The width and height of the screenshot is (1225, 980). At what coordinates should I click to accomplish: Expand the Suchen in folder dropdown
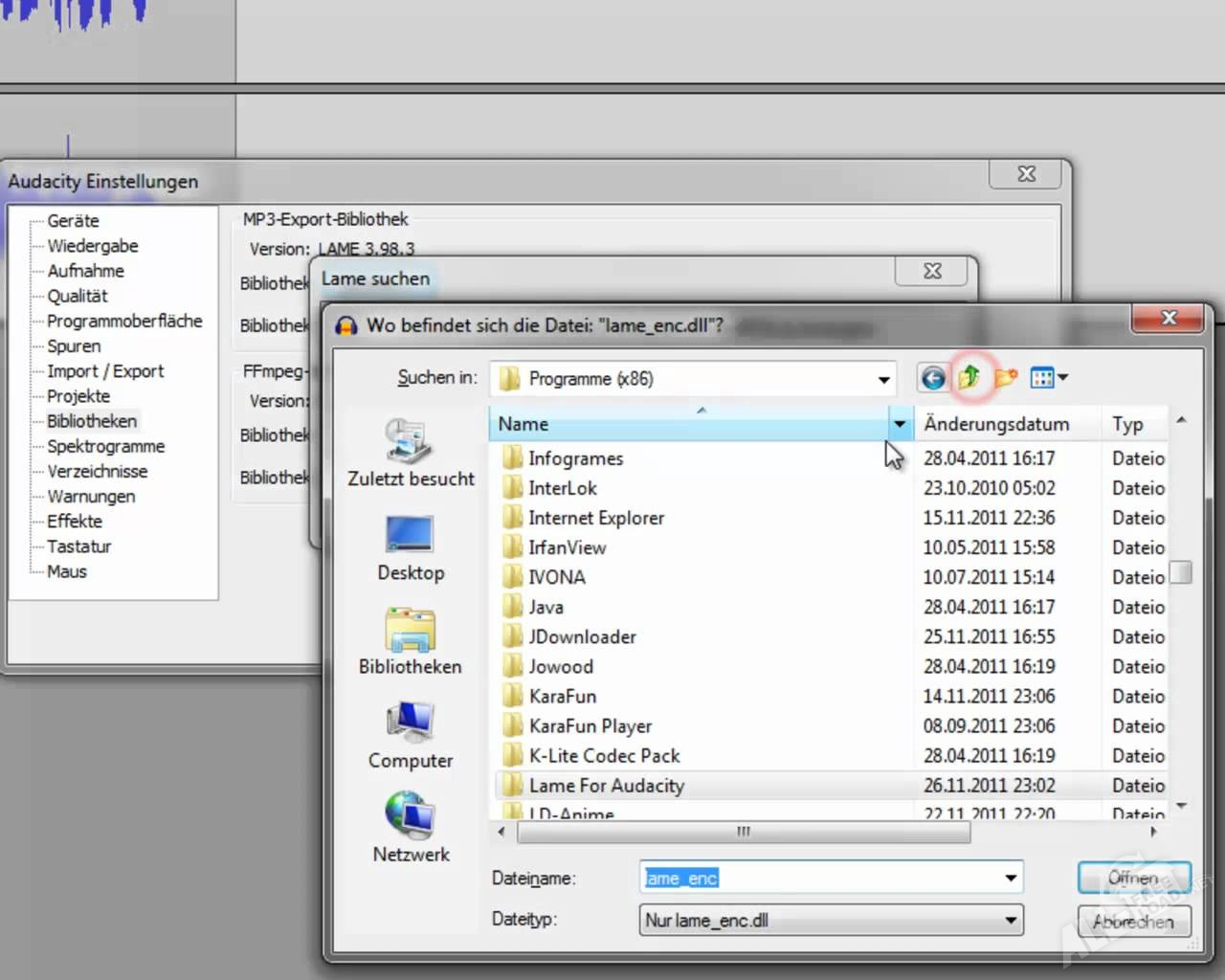coord(883,380)
